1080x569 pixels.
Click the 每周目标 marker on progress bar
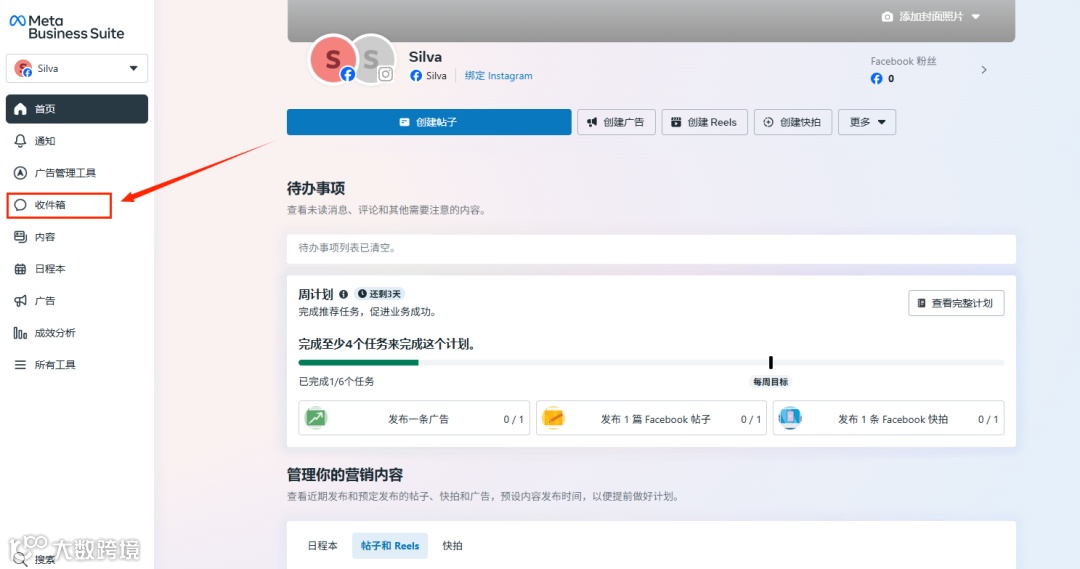coord(771,363)
